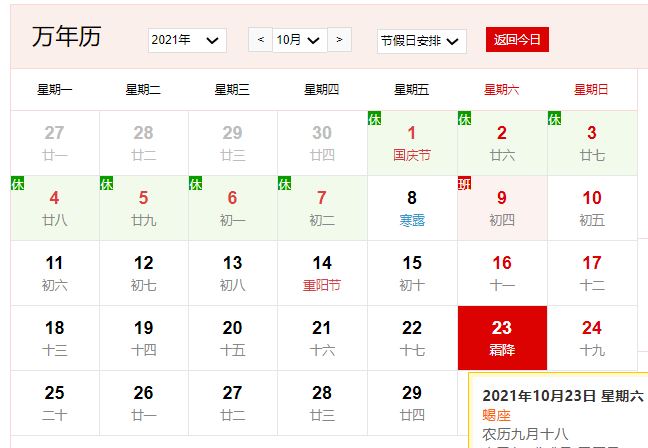Go to the previous month
The width and height of the screenshot is (648, 448).
point(260,40)
